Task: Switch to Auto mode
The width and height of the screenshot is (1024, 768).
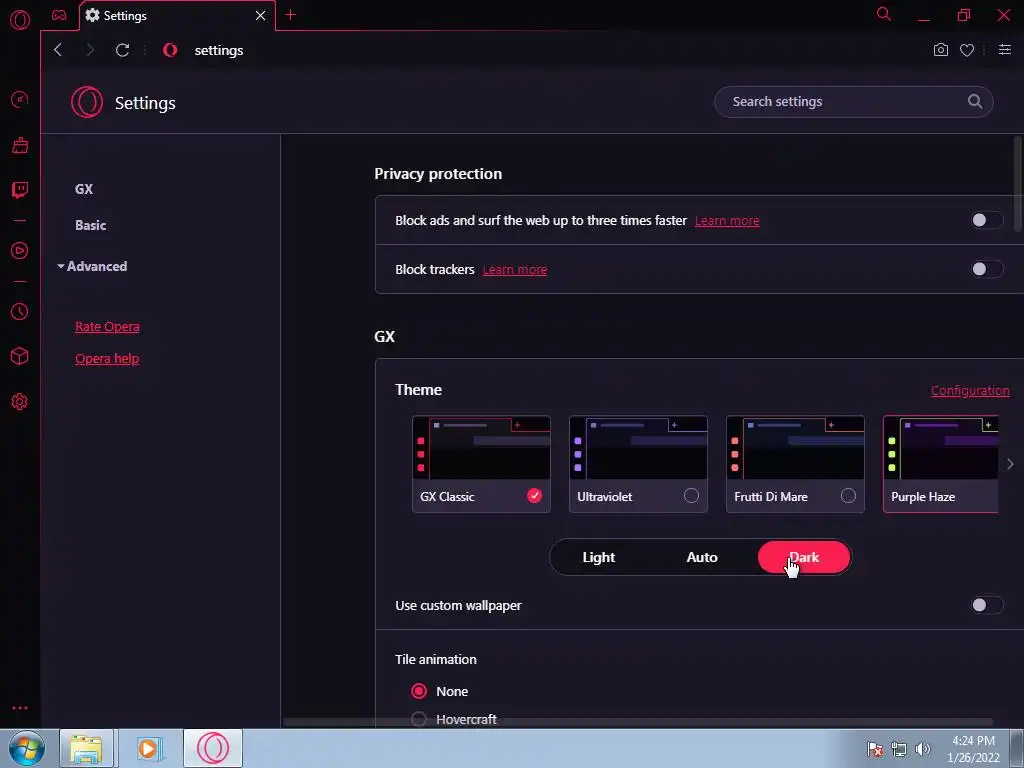Action: [x=702, y=557]
